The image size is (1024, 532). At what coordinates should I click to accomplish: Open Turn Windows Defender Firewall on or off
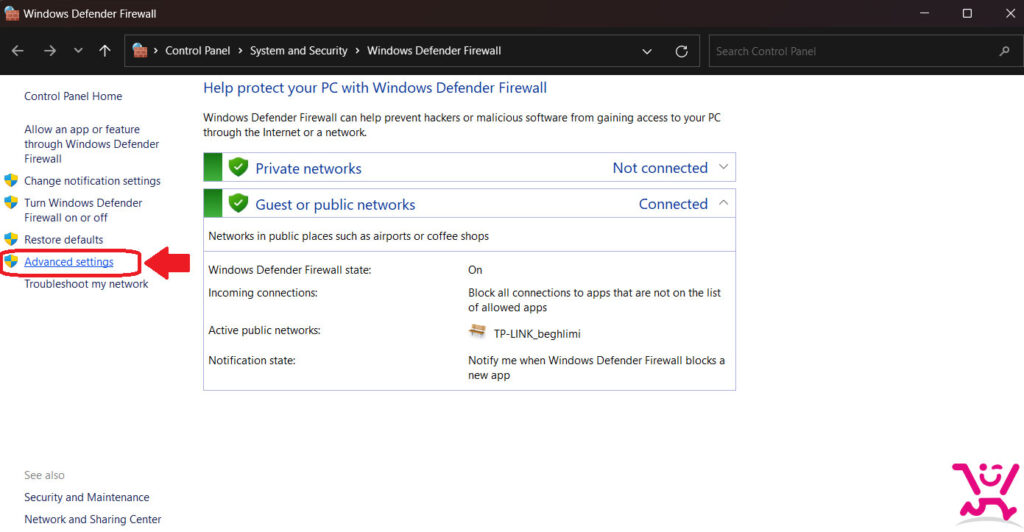83,210
